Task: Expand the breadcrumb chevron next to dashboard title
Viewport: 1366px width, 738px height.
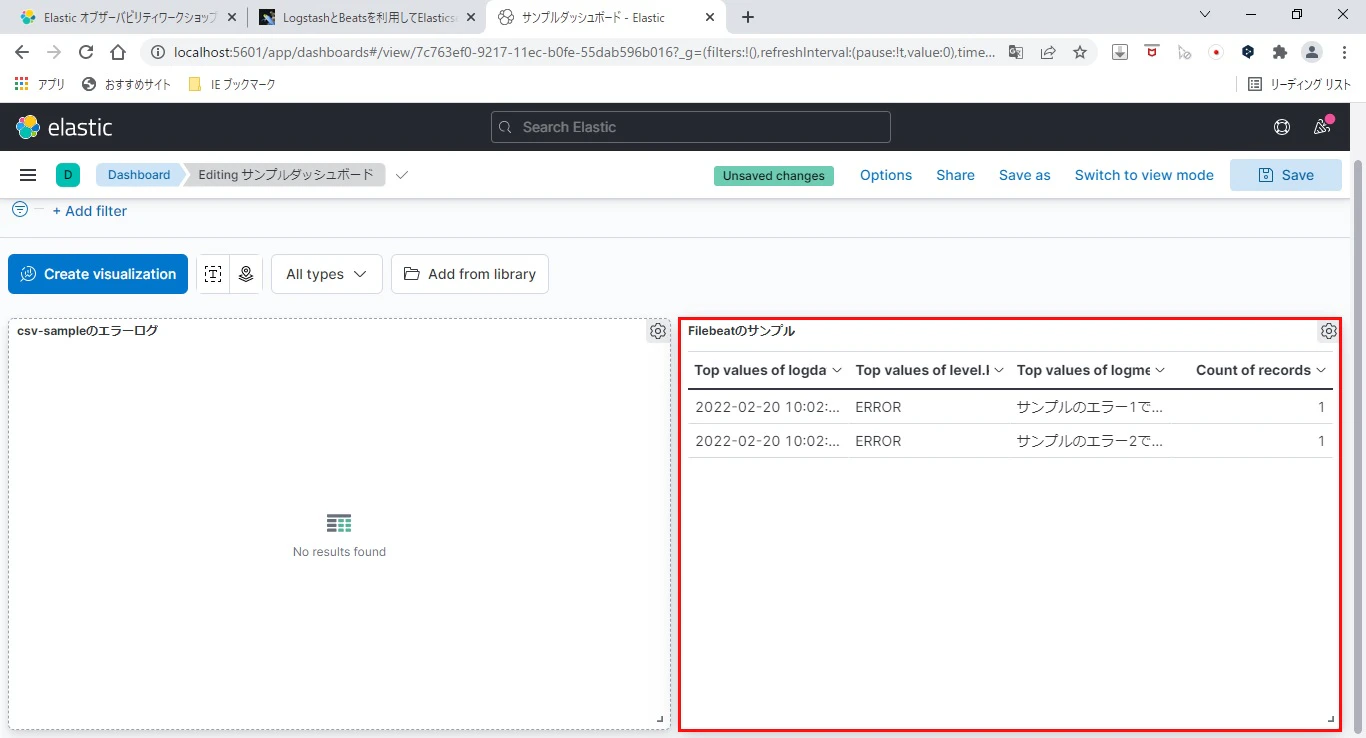Action: coord(401,175)
